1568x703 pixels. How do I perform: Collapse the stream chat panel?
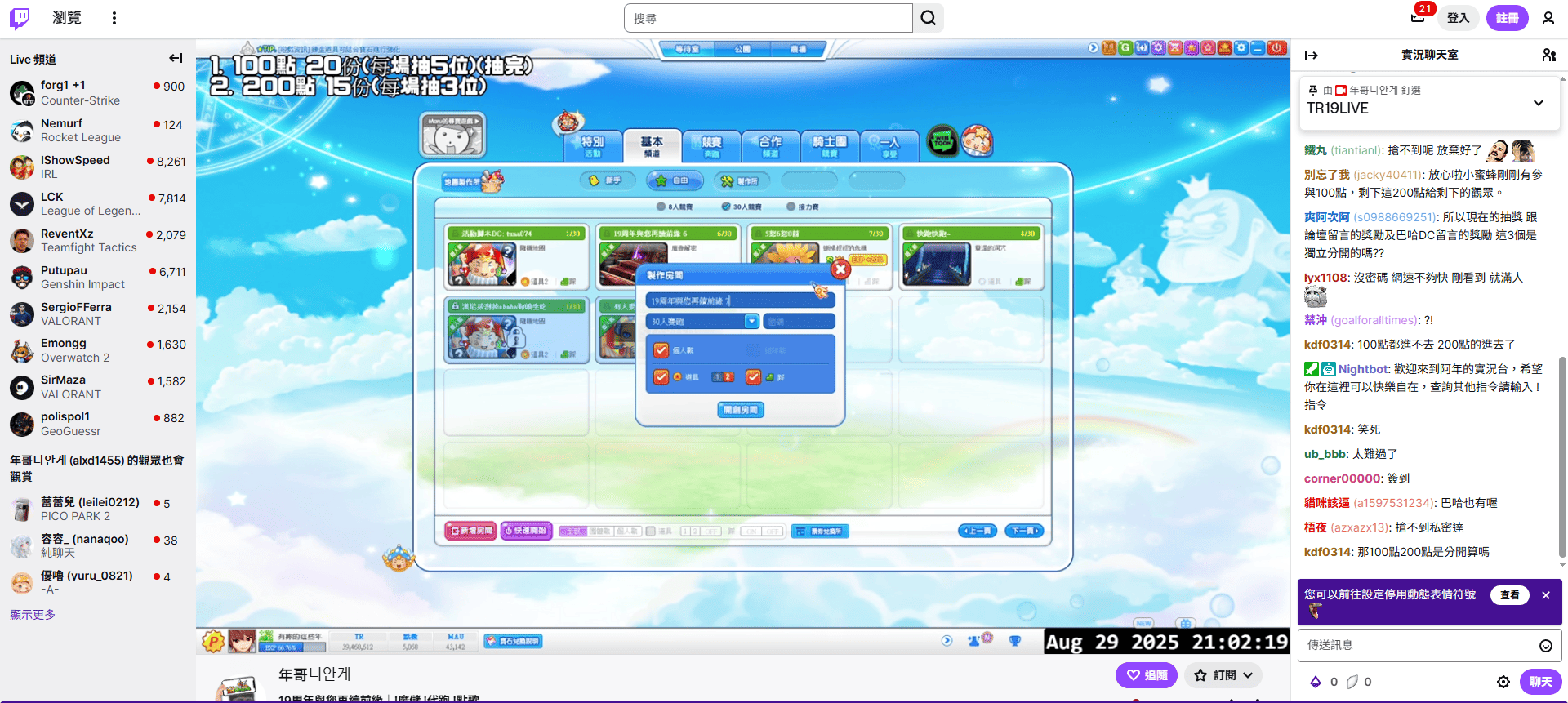[1312, 56]
